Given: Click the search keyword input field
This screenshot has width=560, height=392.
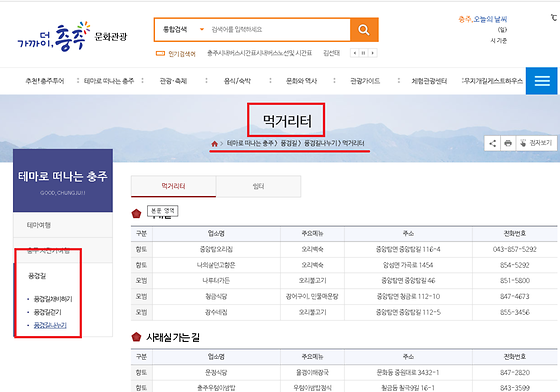Looking at the screenshot, I should pyautogui.click(x=279, y=29).
